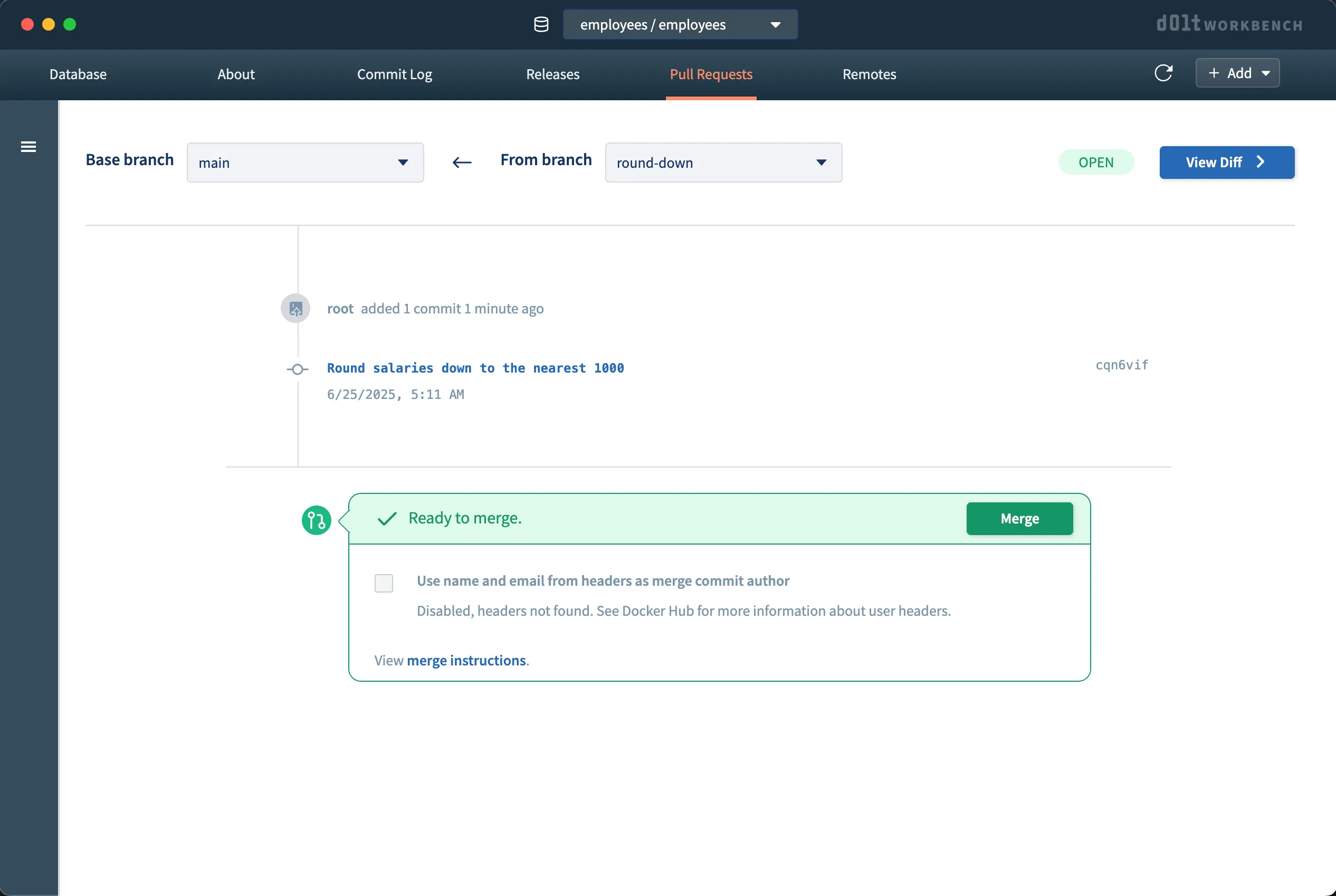Click the green pull request merge icon
The image size is (1336, 896).
[x=316, y=520]
